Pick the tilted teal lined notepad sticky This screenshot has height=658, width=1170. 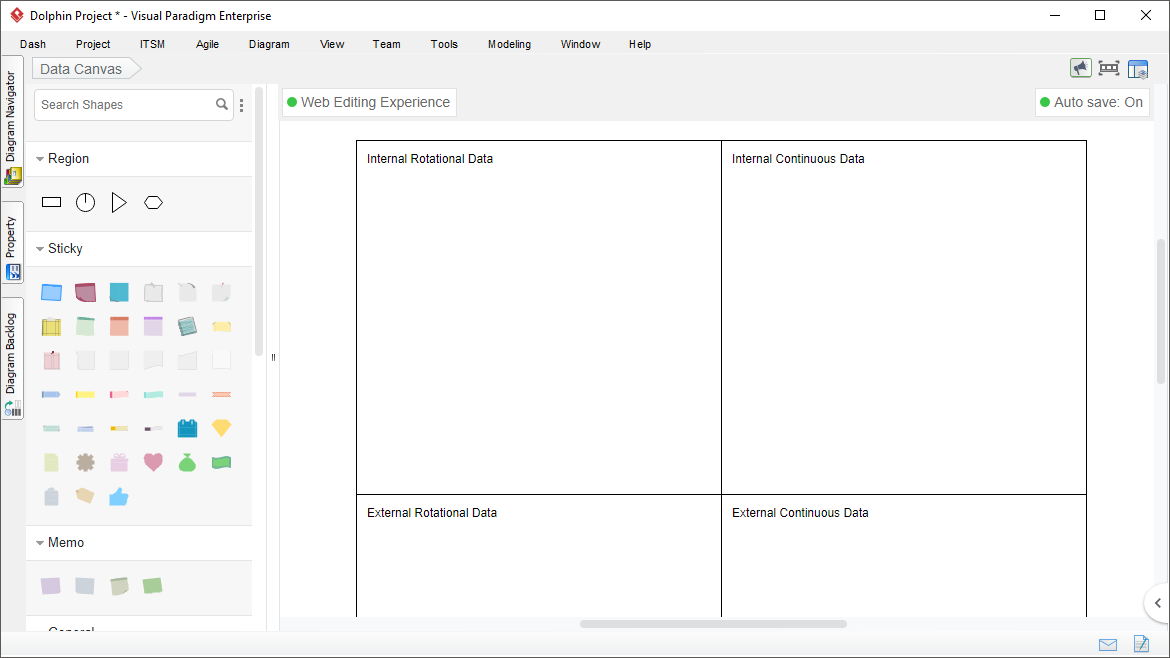click(x=187, y=326)
